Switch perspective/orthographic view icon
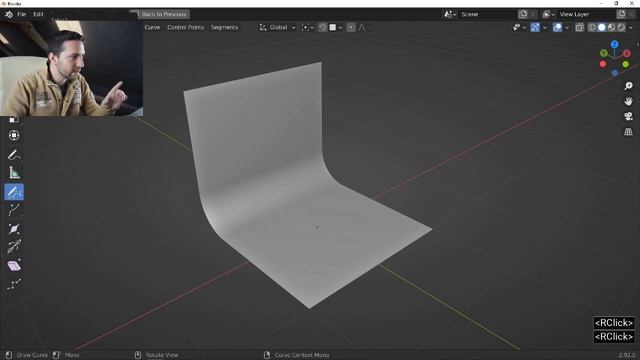 pos(628,132)
